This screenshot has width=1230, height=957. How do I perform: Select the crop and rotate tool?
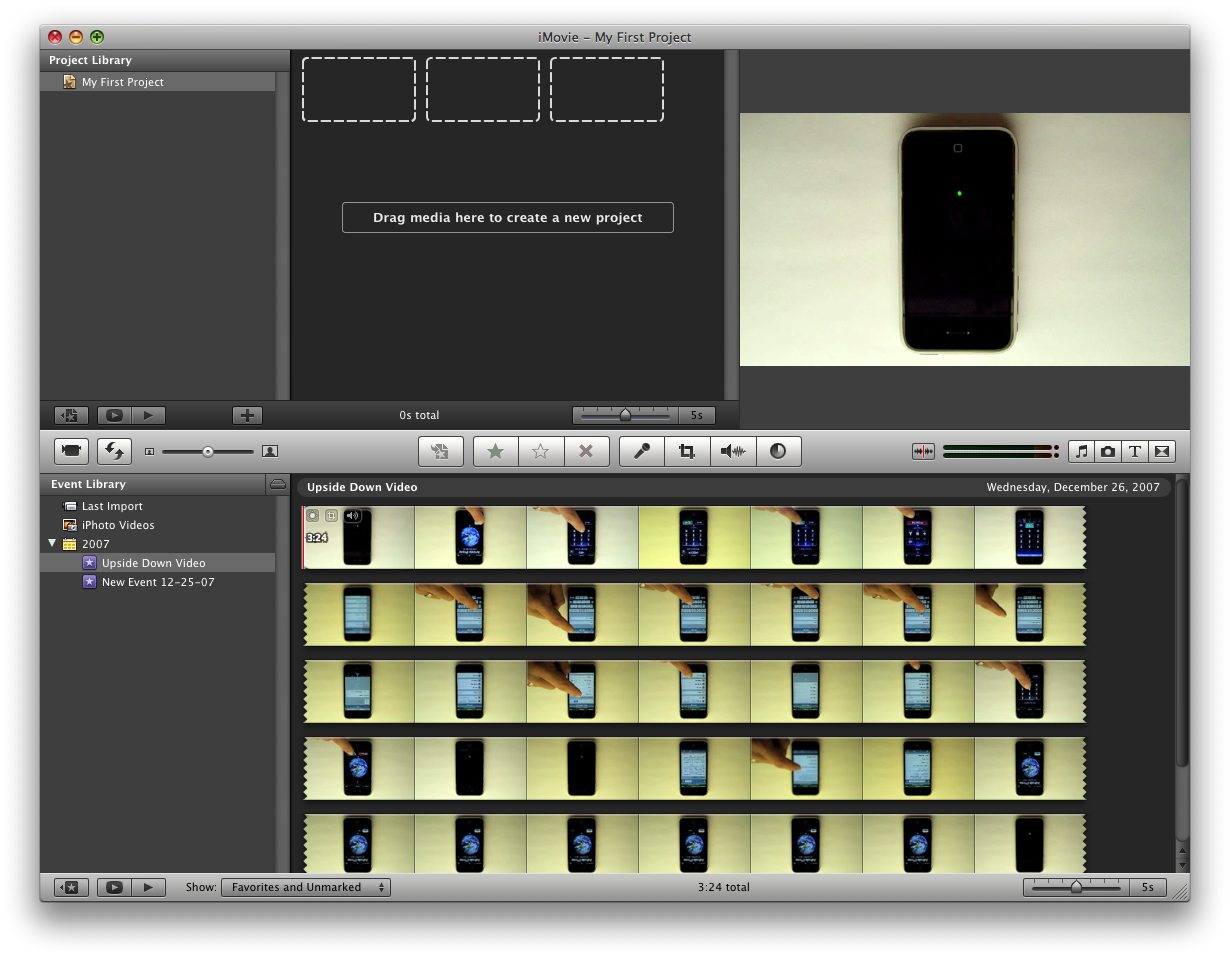(x=687, y=451)
